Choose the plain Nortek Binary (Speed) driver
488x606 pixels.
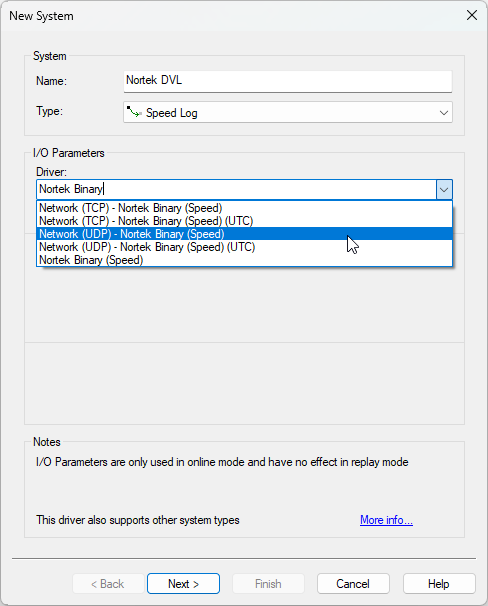click(244, 260)
